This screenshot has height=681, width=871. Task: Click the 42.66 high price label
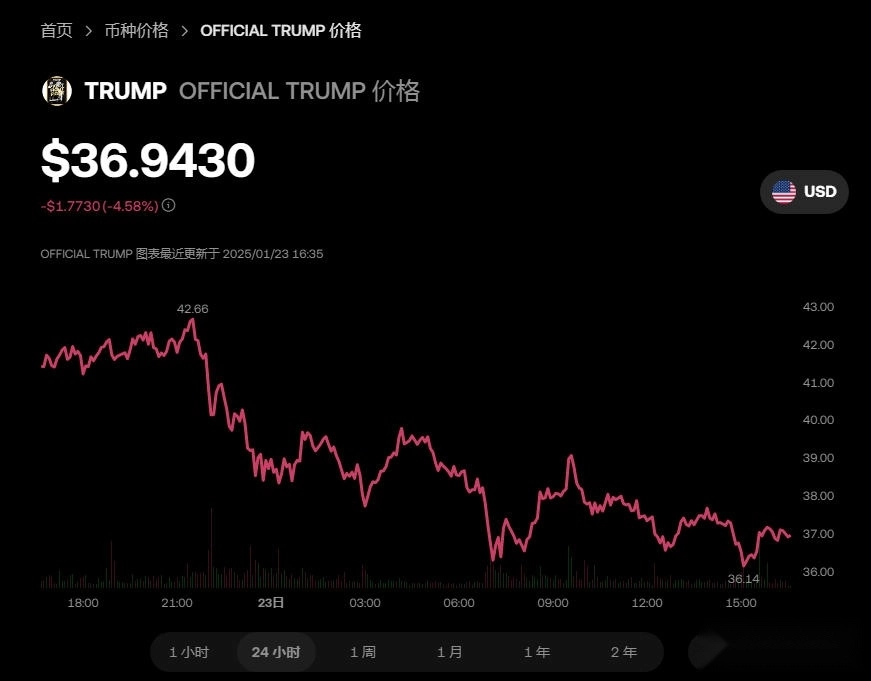click(x=193, y=309)
